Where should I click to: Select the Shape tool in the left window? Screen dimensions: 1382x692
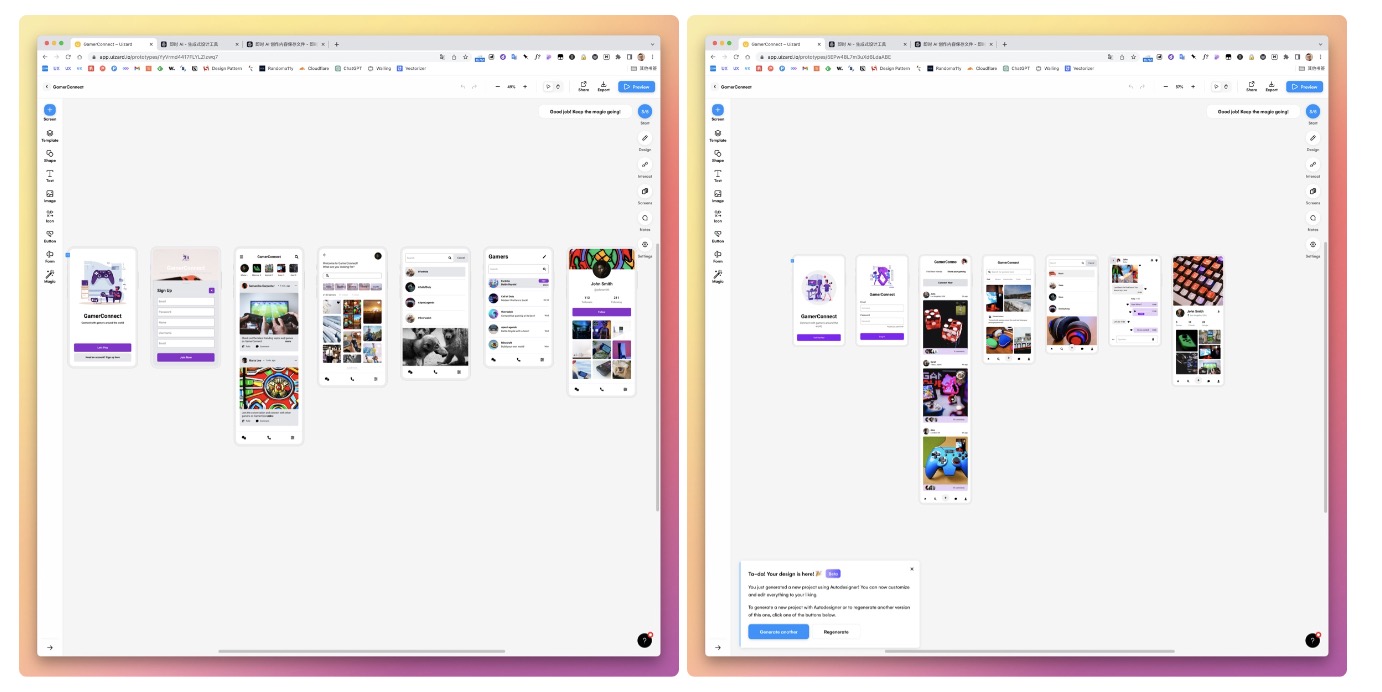pos(49,154)
